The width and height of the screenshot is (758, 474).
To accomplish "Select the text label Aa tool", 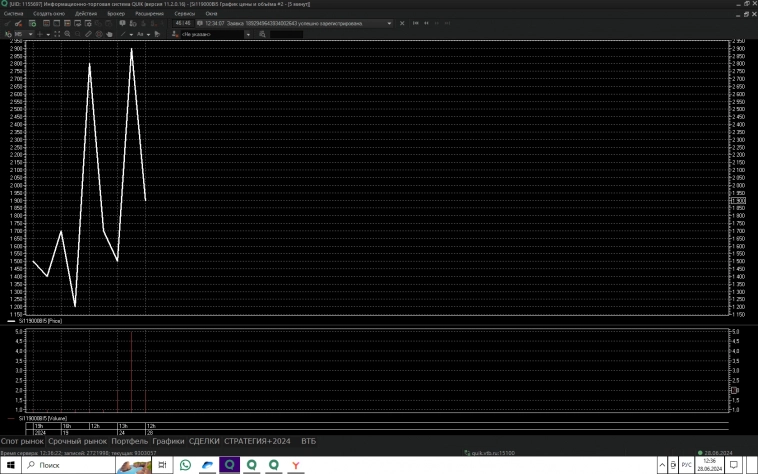I will click(141, 34).
